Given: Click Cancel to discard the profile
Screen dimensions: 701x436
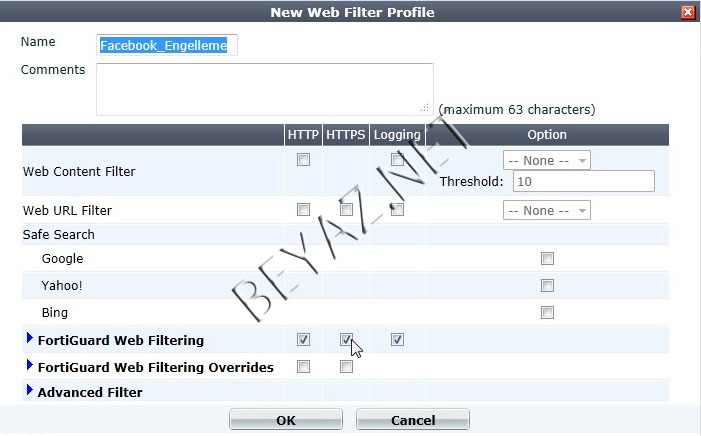Looking at the screenshot, I should (413, 420).
